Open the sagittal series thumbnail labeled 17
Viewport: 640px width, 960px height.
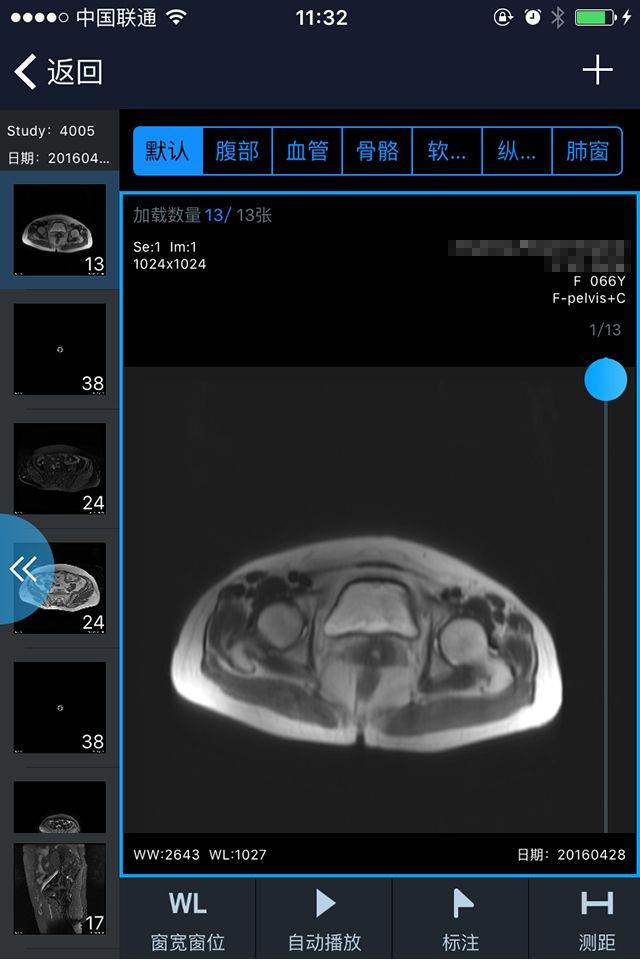59,888
